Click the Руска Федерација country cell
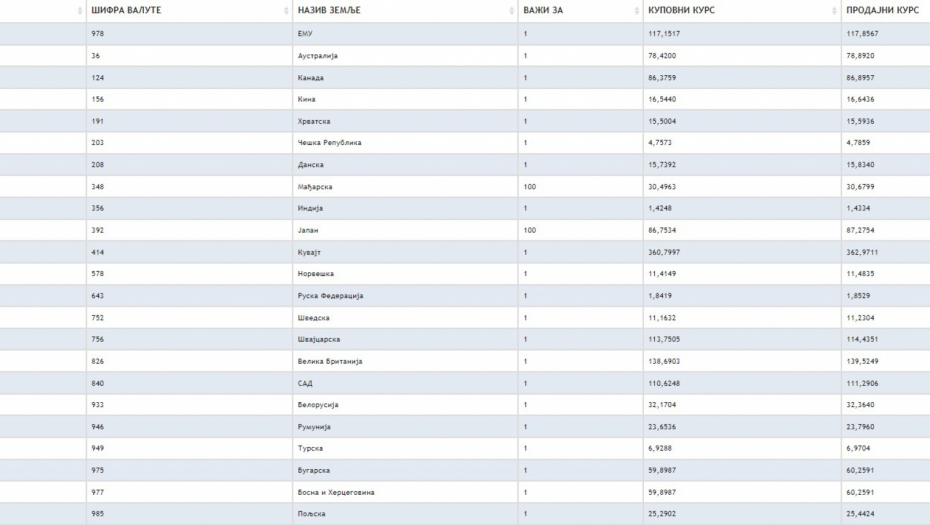This screenshot has width=930, height=525. pos(331,296)
